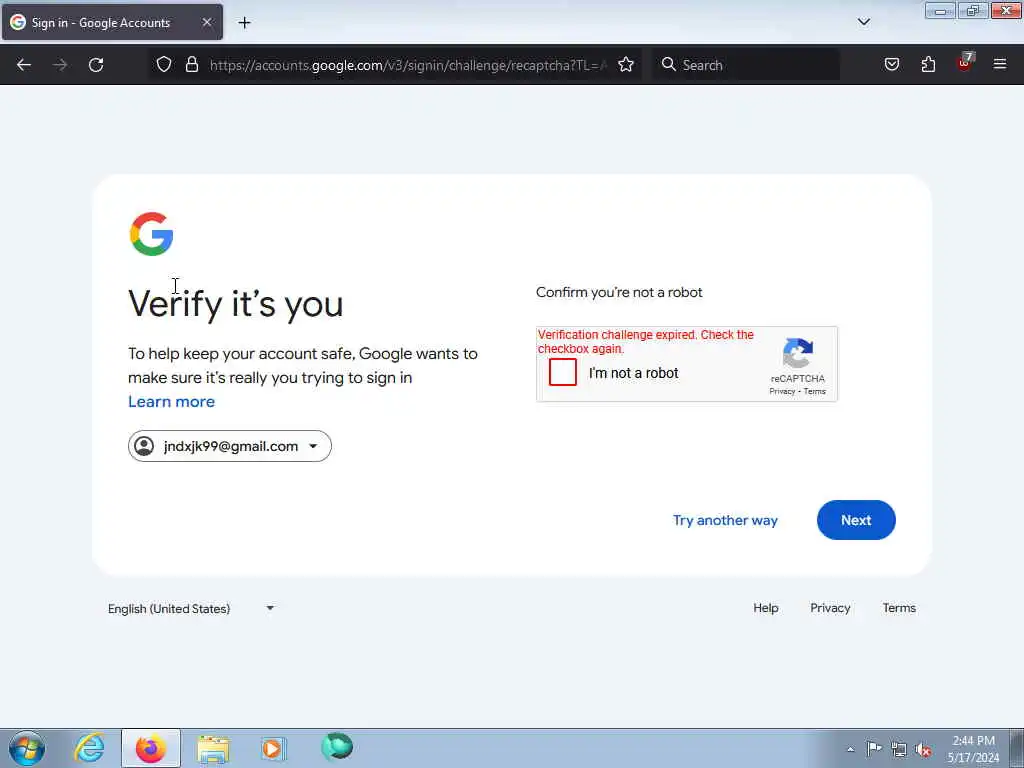
Task: Click the Firefox Search box
Action: point(746,65)
